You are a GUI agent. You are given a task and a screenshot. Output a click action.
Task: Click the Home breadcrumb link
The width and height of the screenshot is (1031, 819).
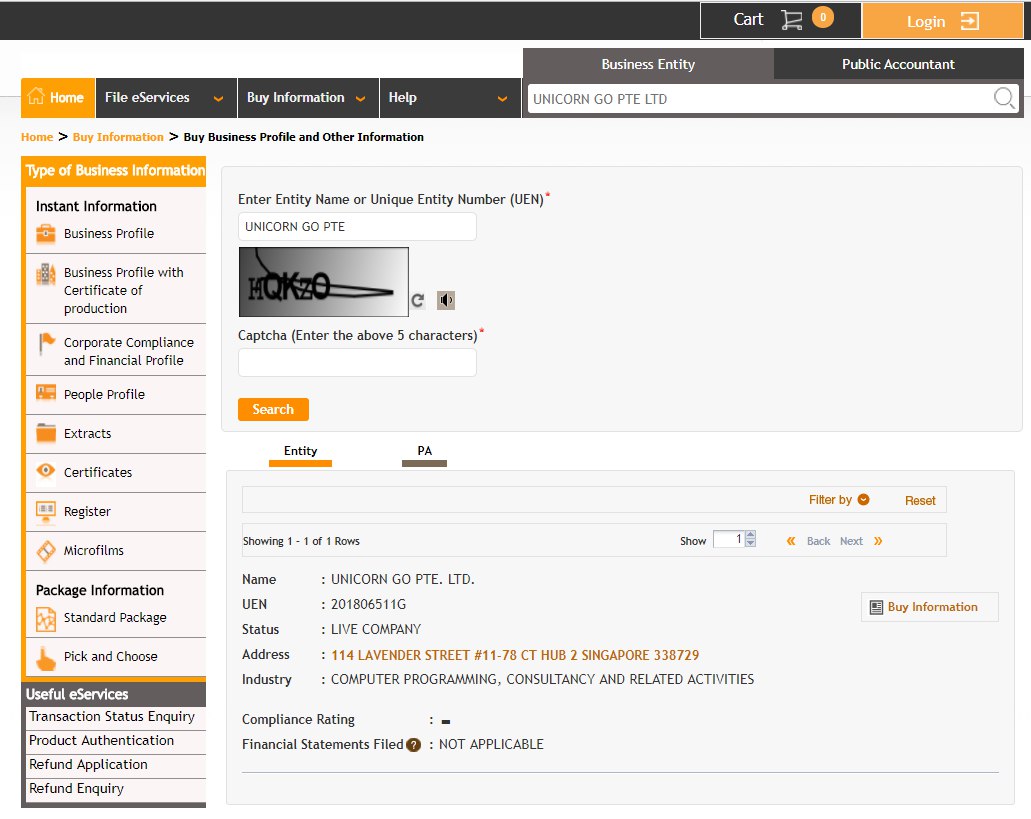pos(37,137)
